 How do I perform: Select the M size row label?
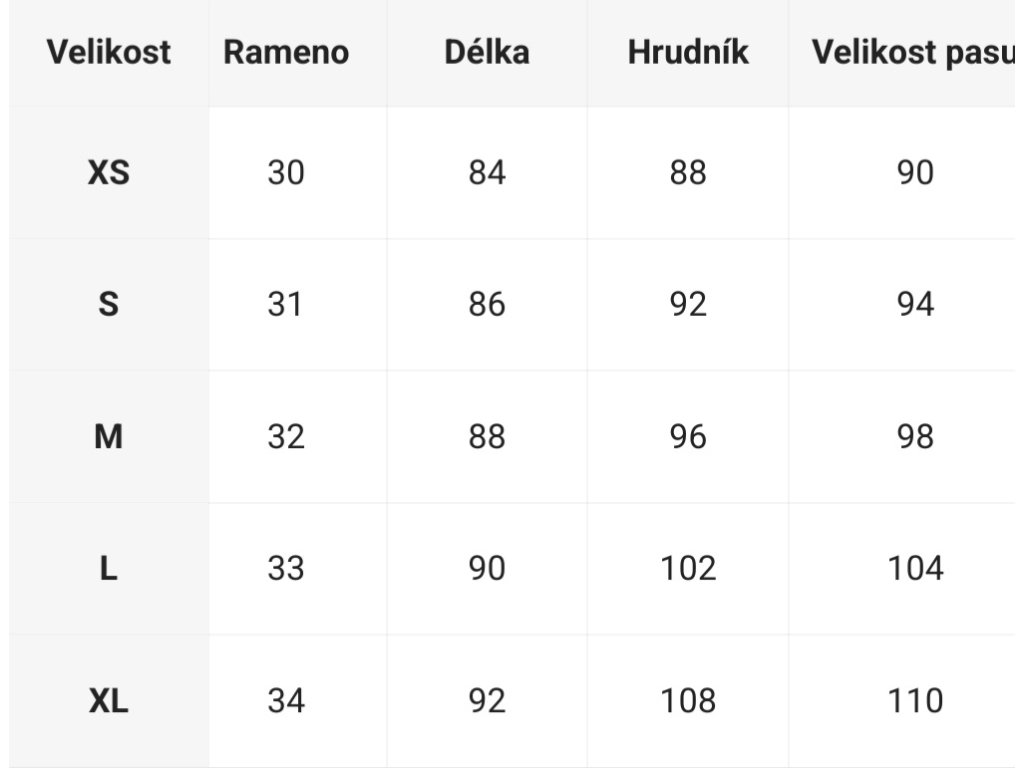(x=108, y=436)
